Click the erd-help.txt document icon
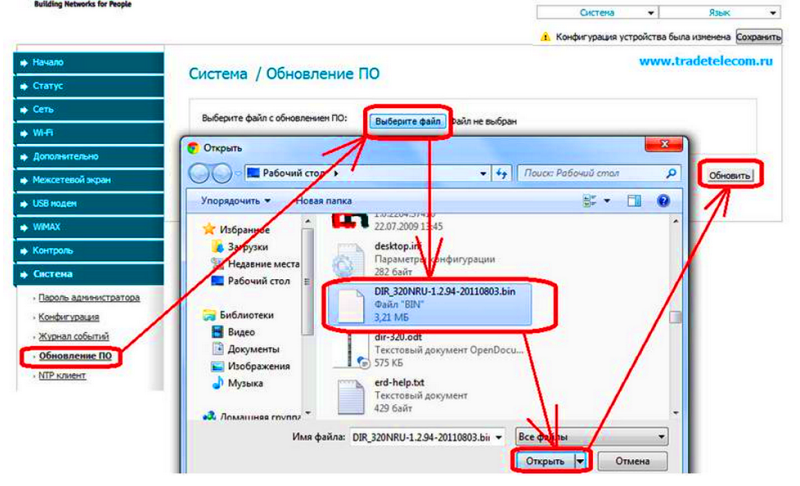Screen dimensions: 800x486 351,396
